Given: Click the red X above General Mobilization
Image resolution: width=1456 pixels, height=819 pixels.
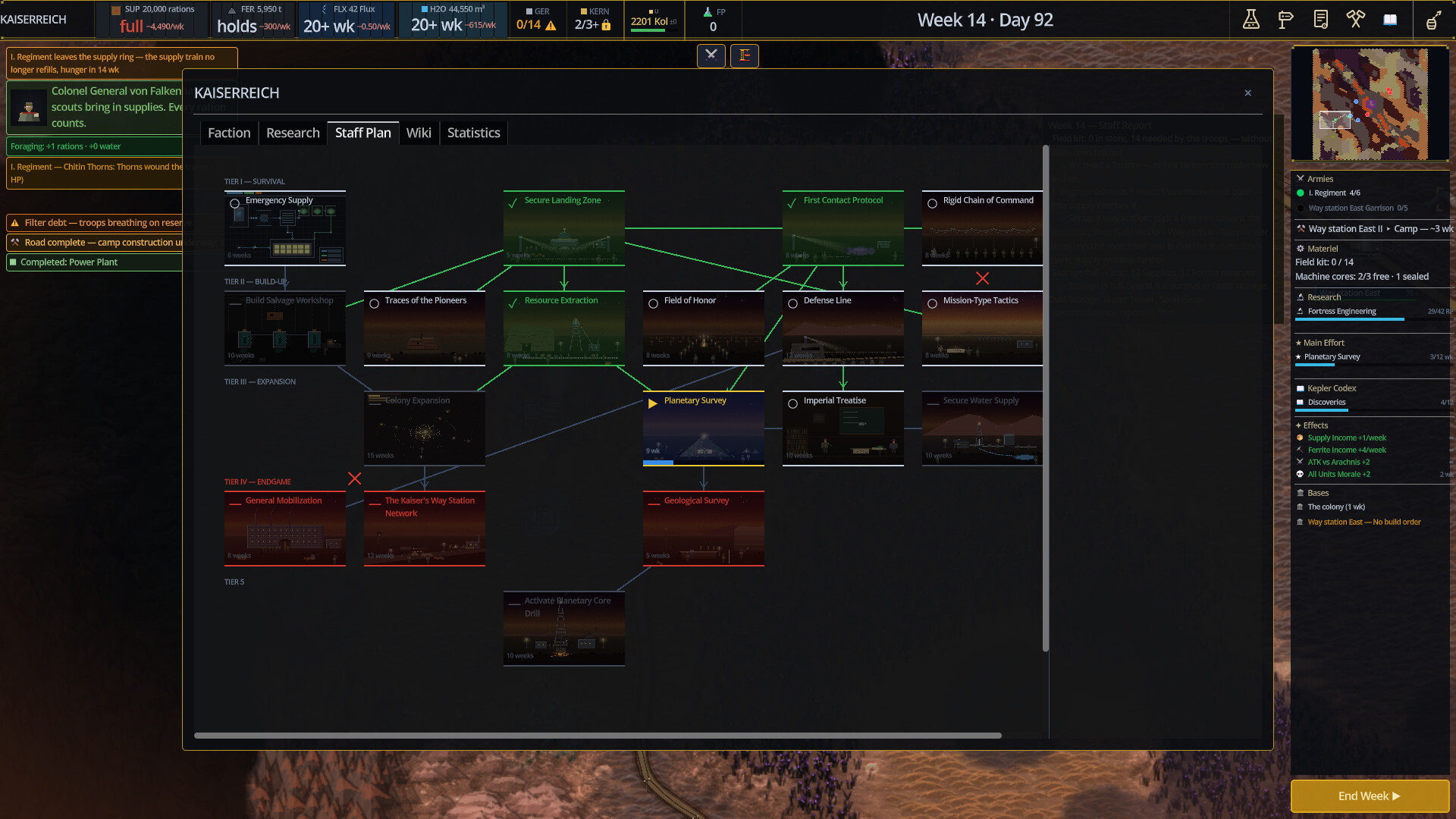Looking at the screenshot, I should pos(355,479).
